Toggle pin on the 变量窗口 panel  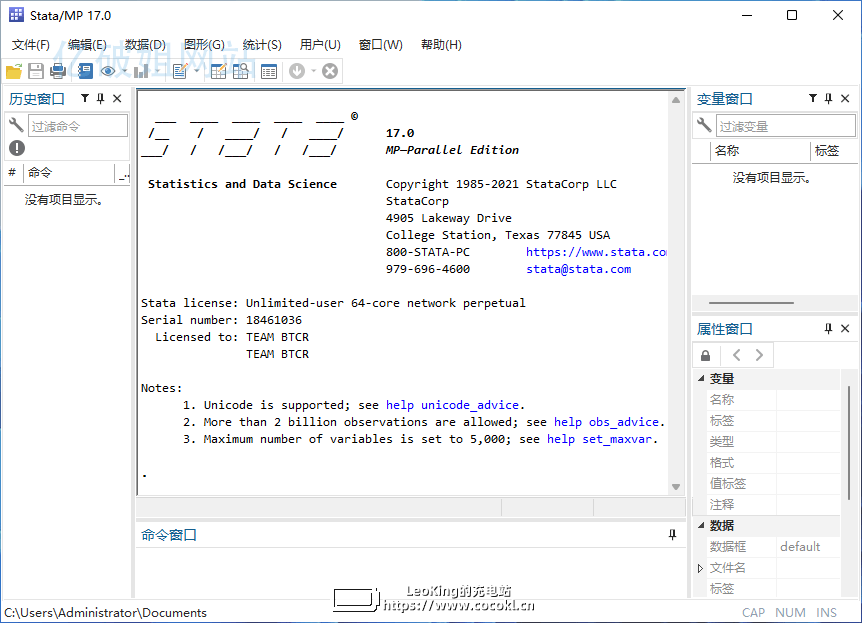(x=828, y=98)
